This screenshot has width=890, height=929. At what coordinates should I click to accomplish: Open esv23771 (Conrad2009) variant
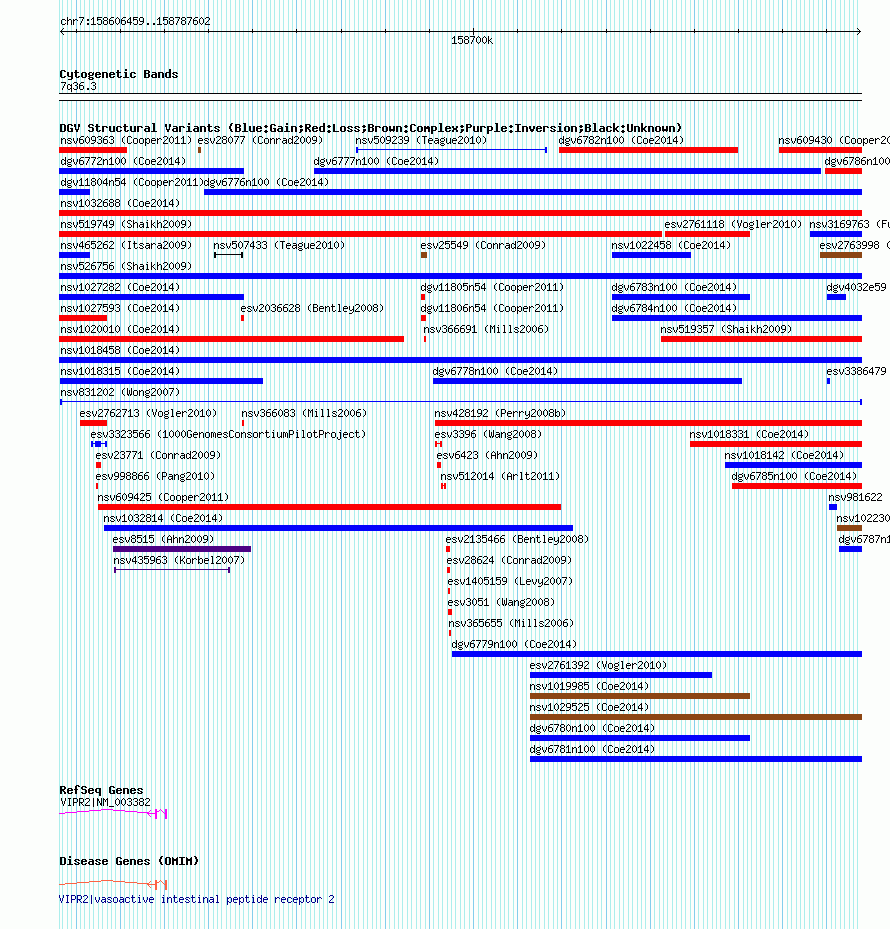[158, 456]
